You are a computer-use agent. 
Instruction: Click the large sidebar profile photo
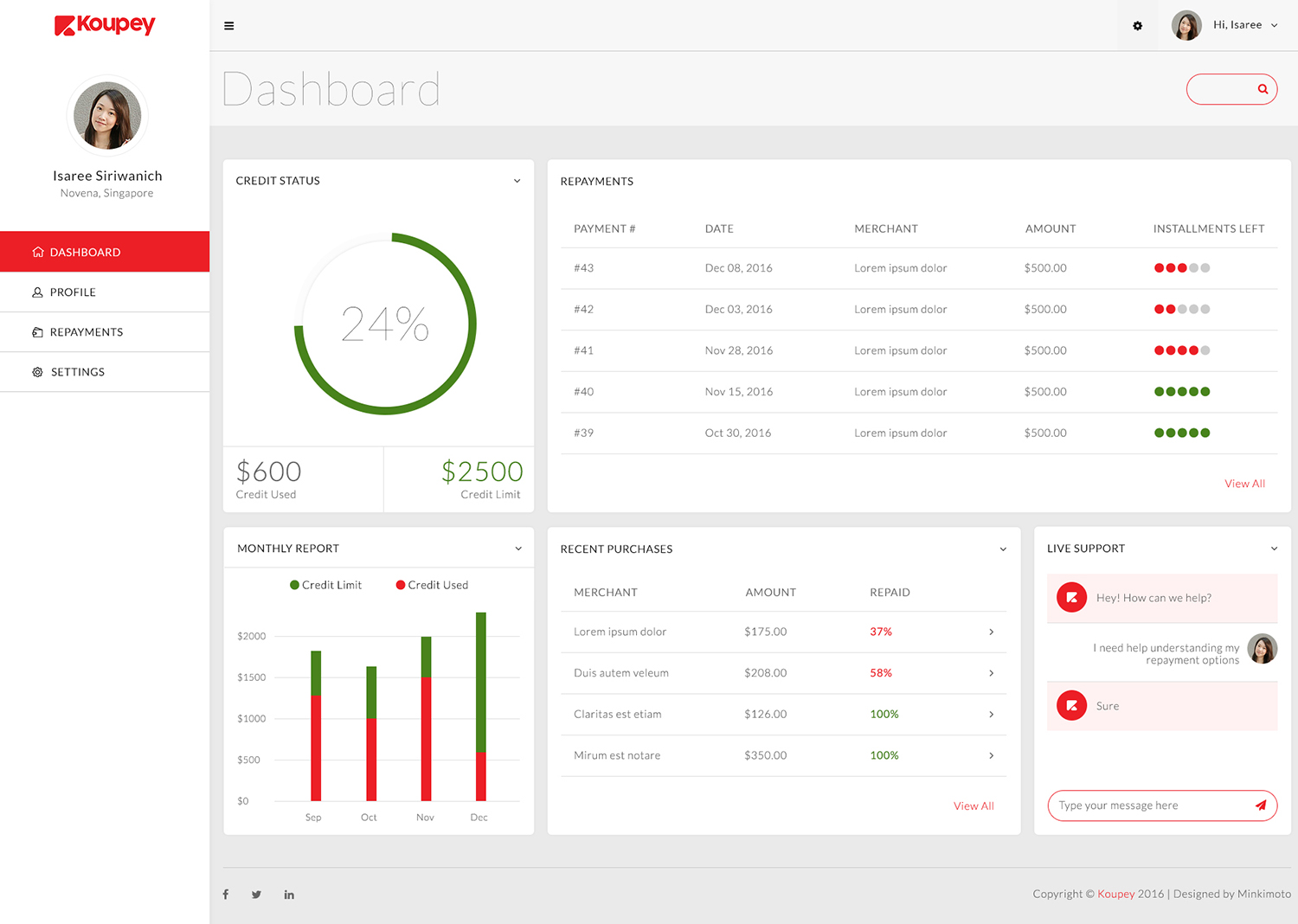tap(107, 116)
